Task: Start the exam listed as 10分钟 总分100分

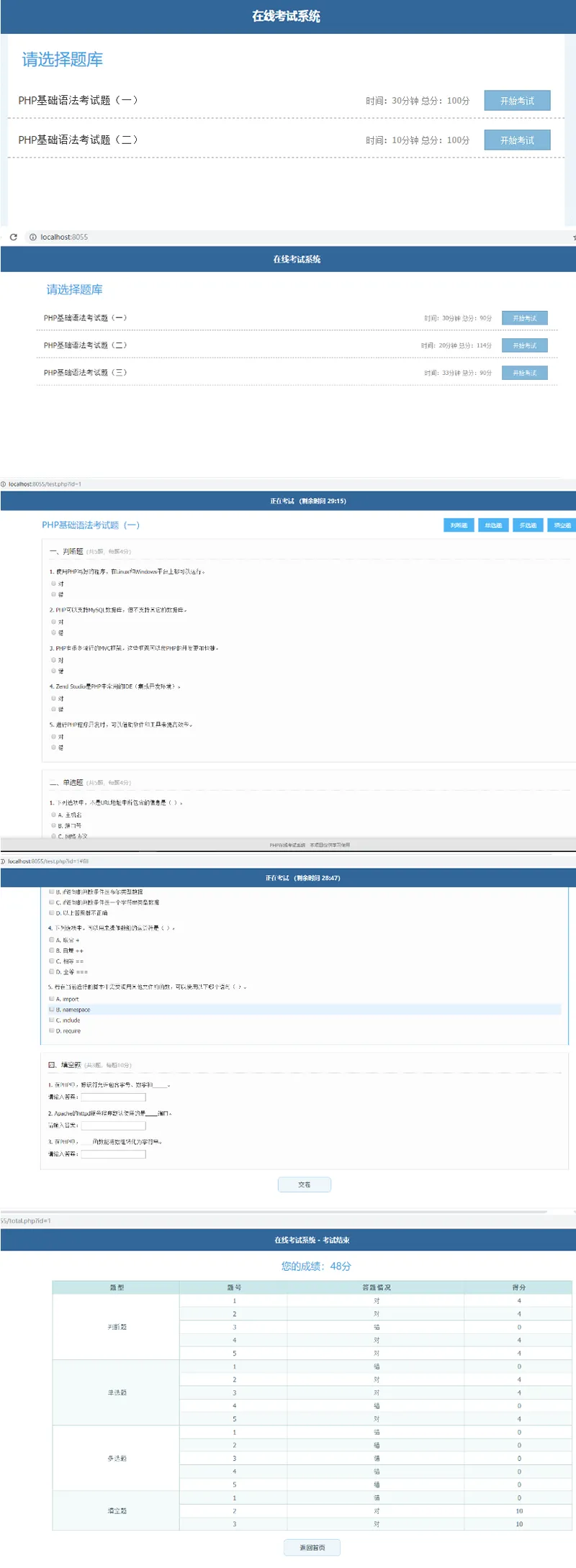Action: coord(517,140)
